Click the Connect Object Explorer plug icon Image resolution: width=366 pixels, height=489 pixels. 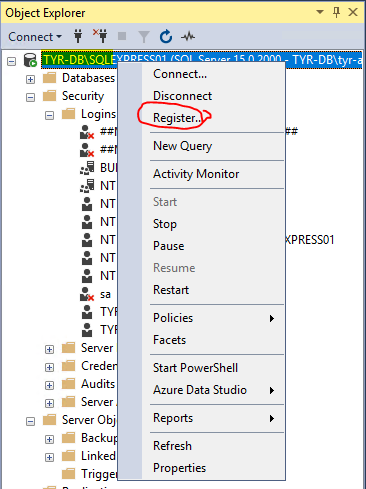pyautogui.click(x=78, y=36)
